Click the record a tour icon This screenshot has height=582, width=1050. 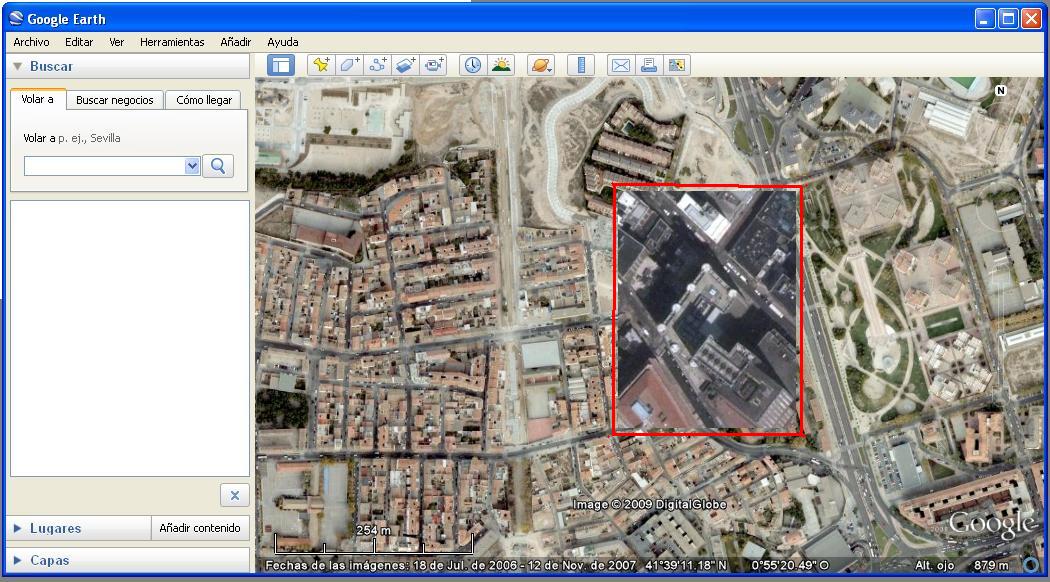click(433, 65)
